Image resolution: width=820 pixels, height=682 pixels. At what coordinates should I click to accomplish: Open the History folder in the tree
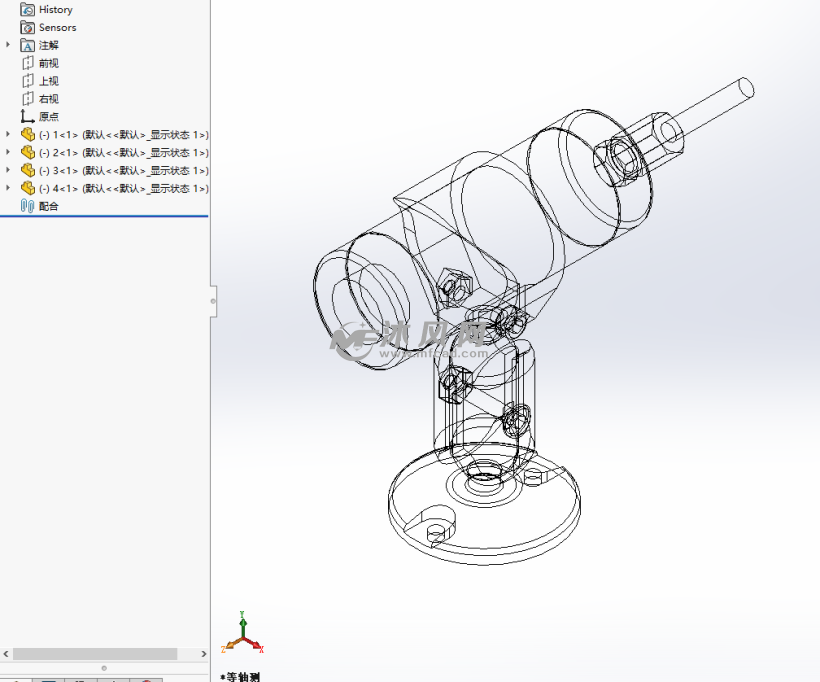[55, 9]
